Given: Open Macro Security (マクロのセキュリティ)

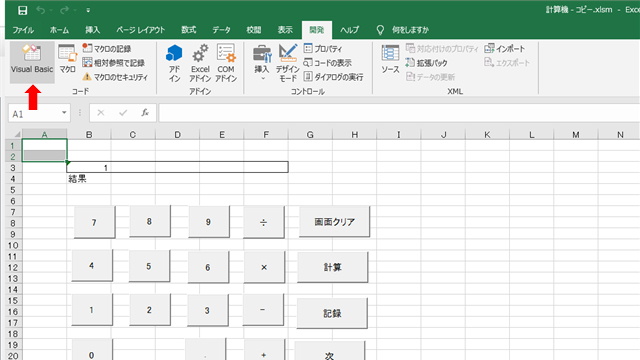Looking at the screenshot, I should pos(115,77).
